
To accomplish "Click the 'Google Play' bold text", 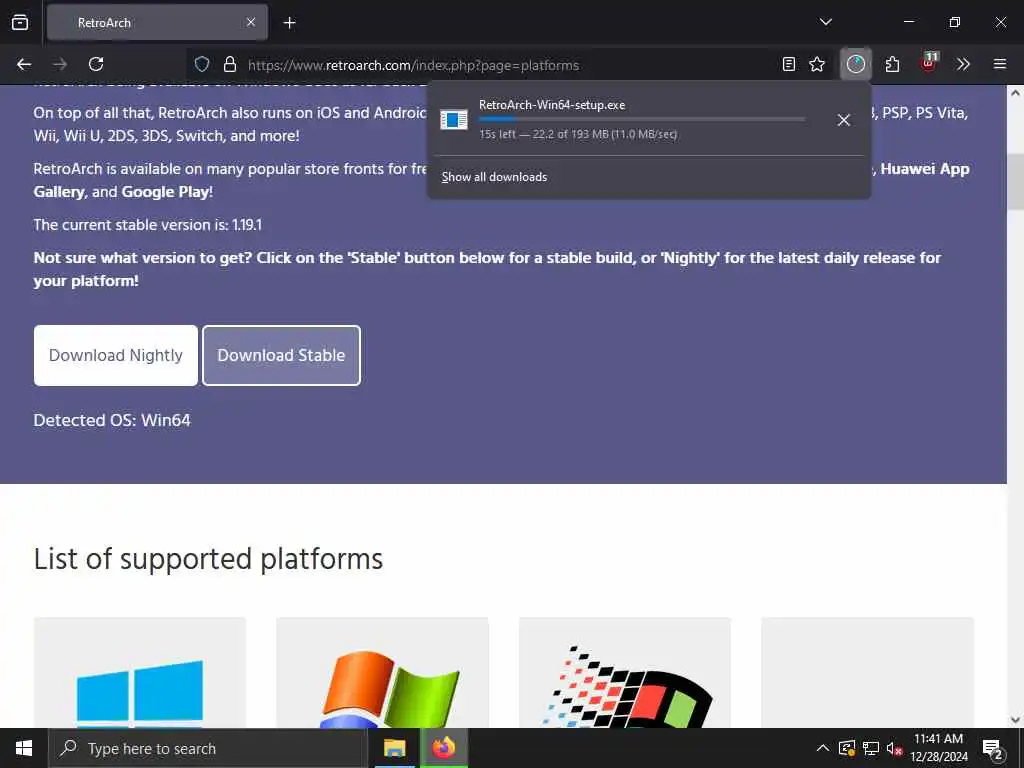I will click(x=166, y=192).
